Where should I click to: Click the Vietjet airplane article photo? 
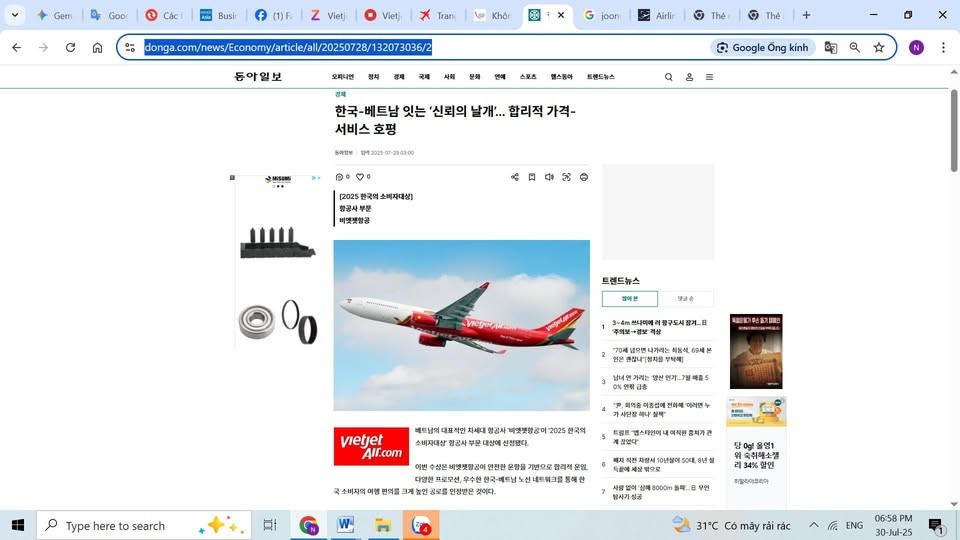(x=462, y=325)
